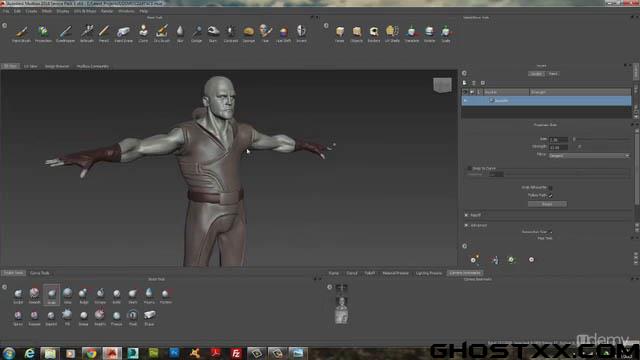Open the UV View tab
The image size is (640, 360).
point(31,66)
